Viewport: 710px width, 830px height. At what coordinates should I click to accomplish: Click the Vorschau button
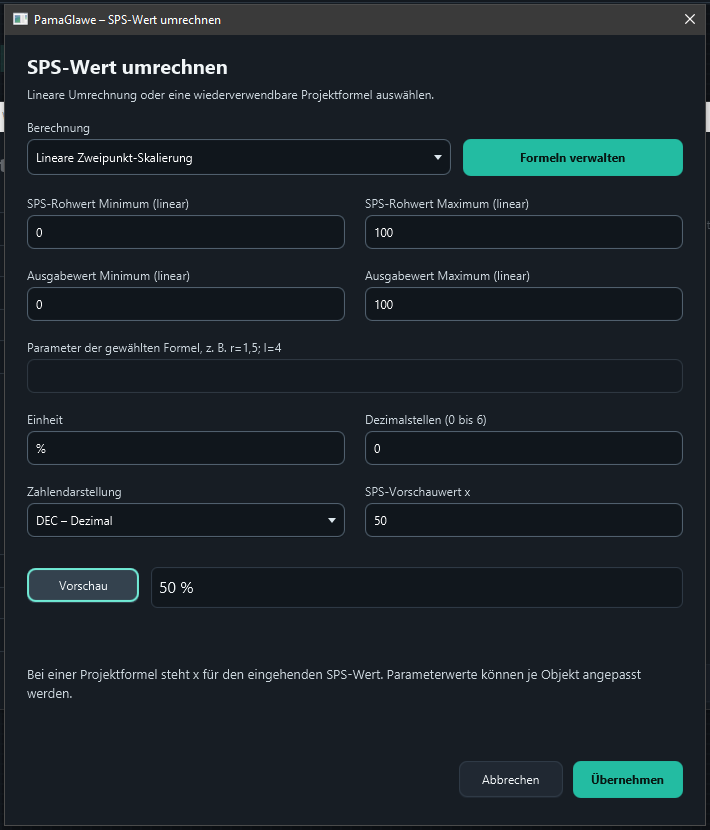coord(83,585)
